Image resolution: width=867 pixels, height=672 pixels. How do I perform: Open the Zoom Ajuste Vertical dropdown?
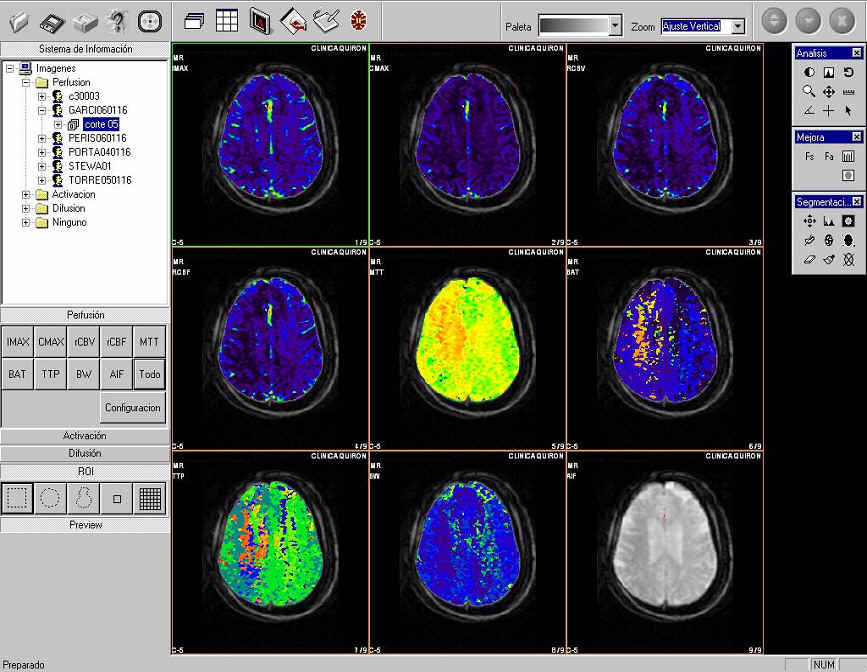pos(738,26)
